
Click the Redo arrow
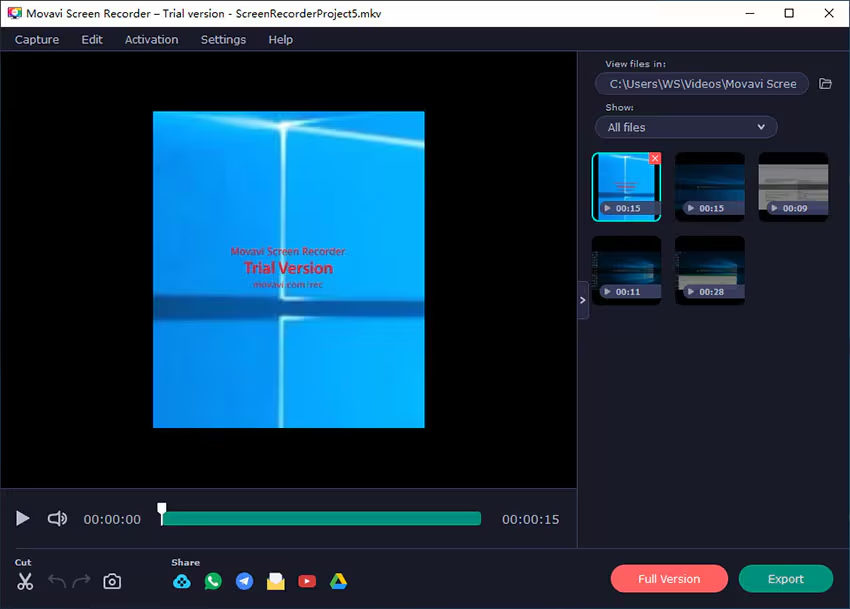pyautogui.click(x=82, y=581)
